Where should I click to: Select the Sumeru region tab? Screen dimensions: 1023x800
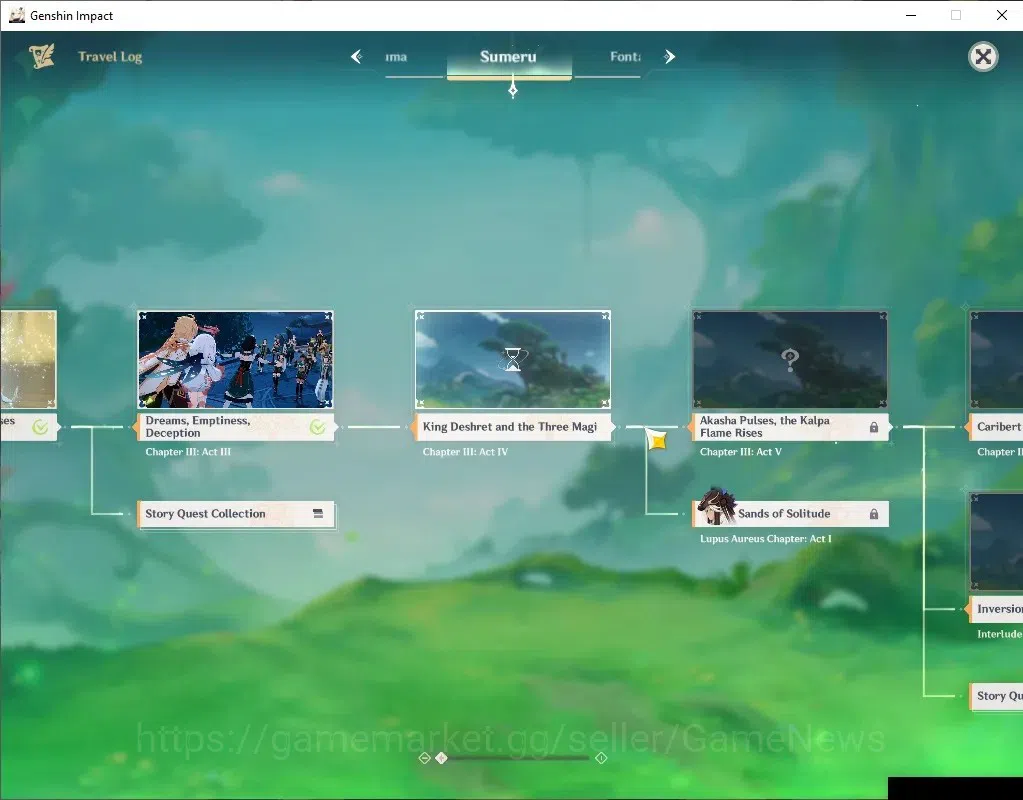pos(509,57)
